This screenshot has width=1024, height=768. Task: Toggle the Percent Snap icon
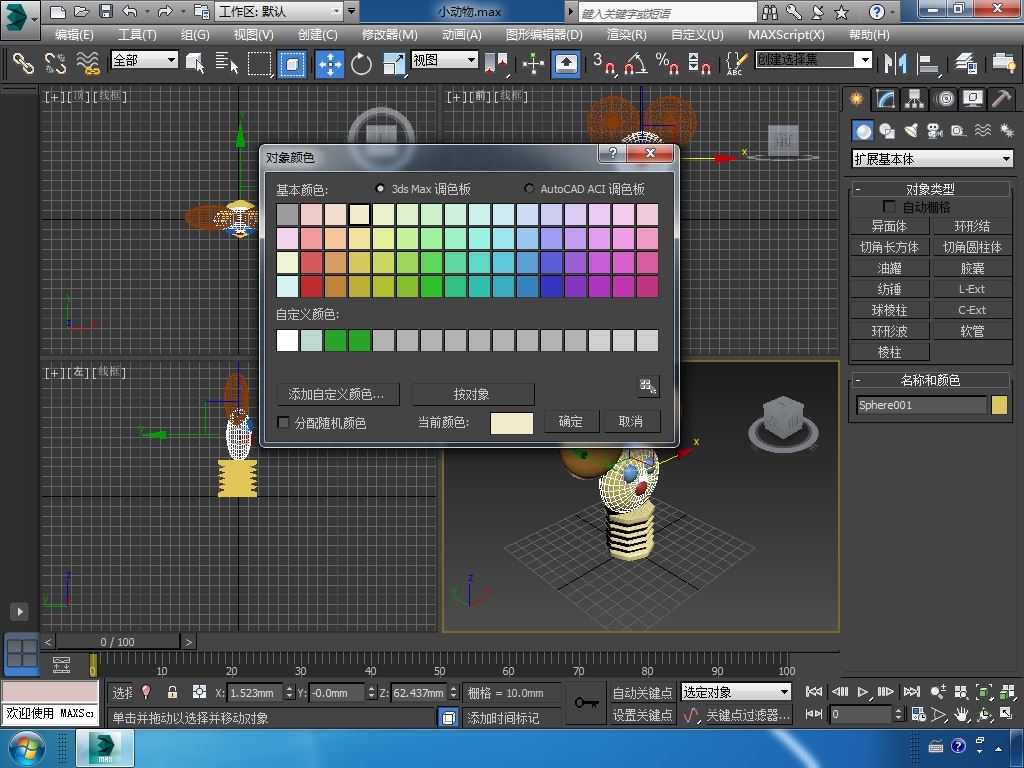(667, 63)
